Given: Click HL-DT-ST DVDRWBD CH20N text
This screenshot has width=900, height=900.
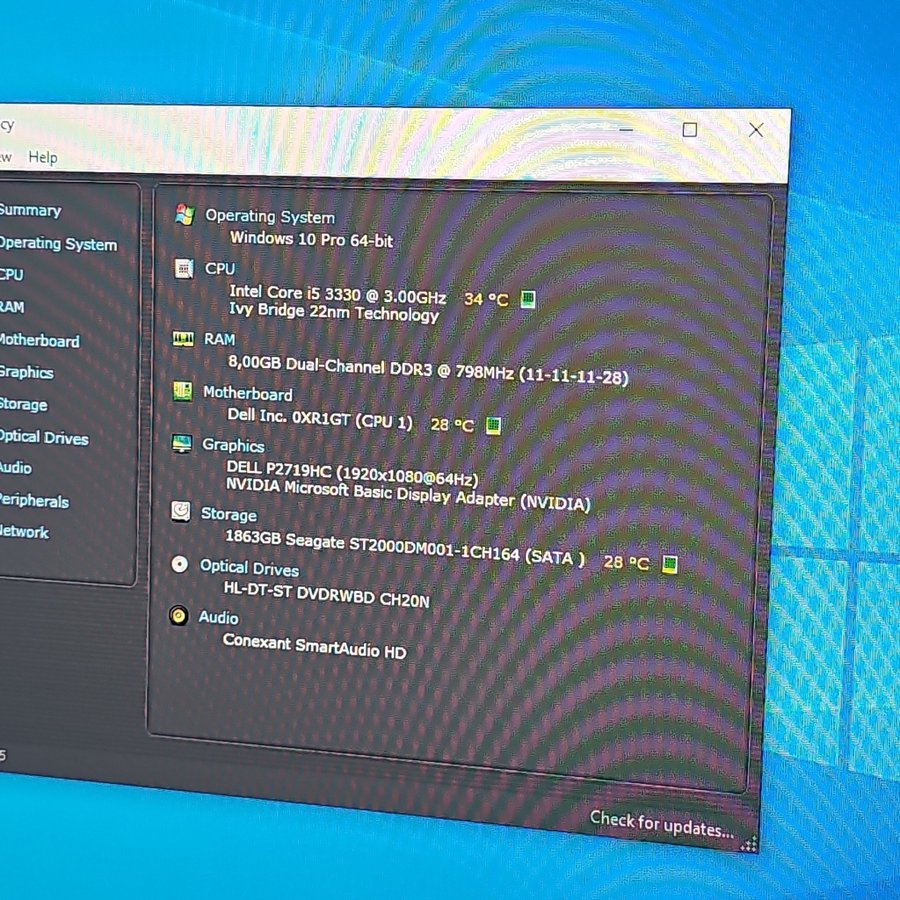Looking at the screenshot, I should [x=326, y=593].
